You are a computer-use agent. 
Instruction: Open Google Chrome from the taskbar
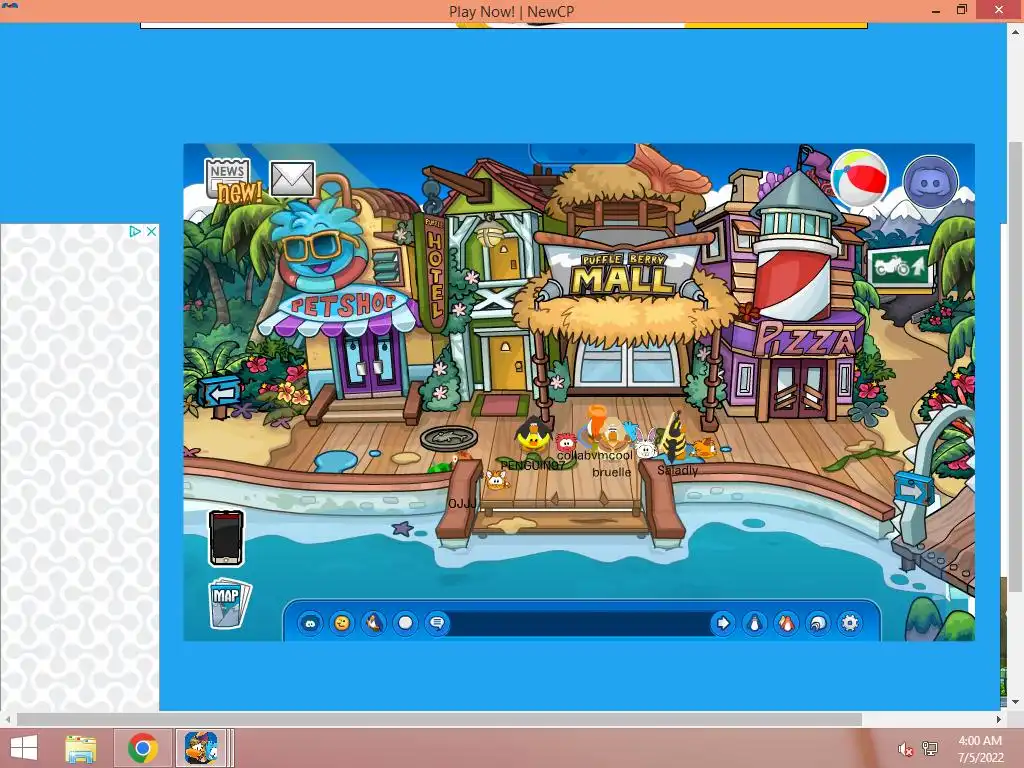tap(142, 748)
